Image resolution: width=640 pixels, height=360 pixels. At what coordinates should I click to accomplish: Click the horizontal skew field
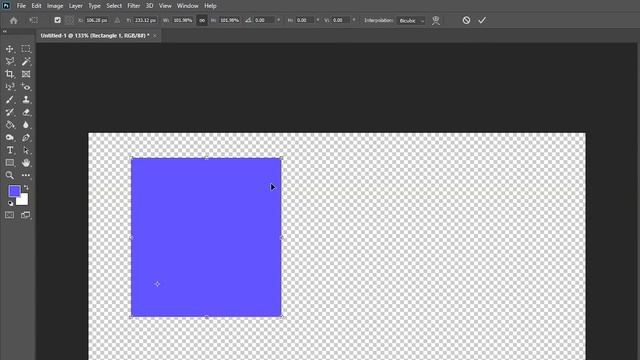304,20
